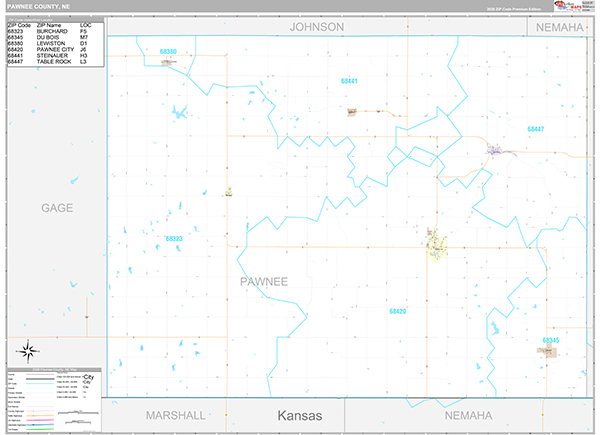The image size is (600, 435).
Task: Click the lake northwest of the 68345 label
Action: click(494, 328)
